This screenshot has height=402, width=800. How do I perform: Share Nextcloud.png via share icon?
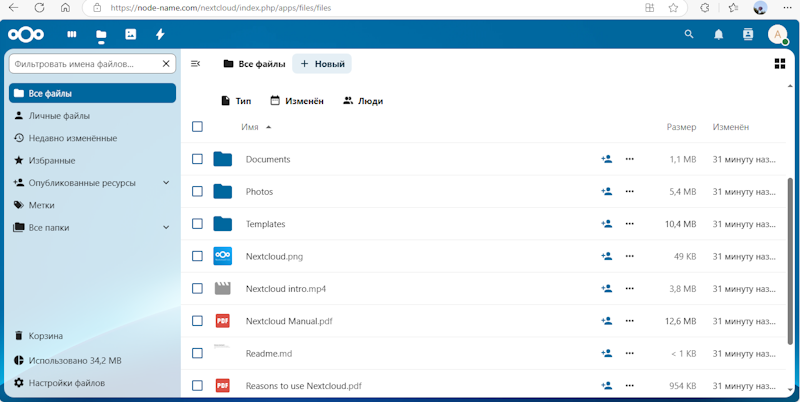click(607, 256)
